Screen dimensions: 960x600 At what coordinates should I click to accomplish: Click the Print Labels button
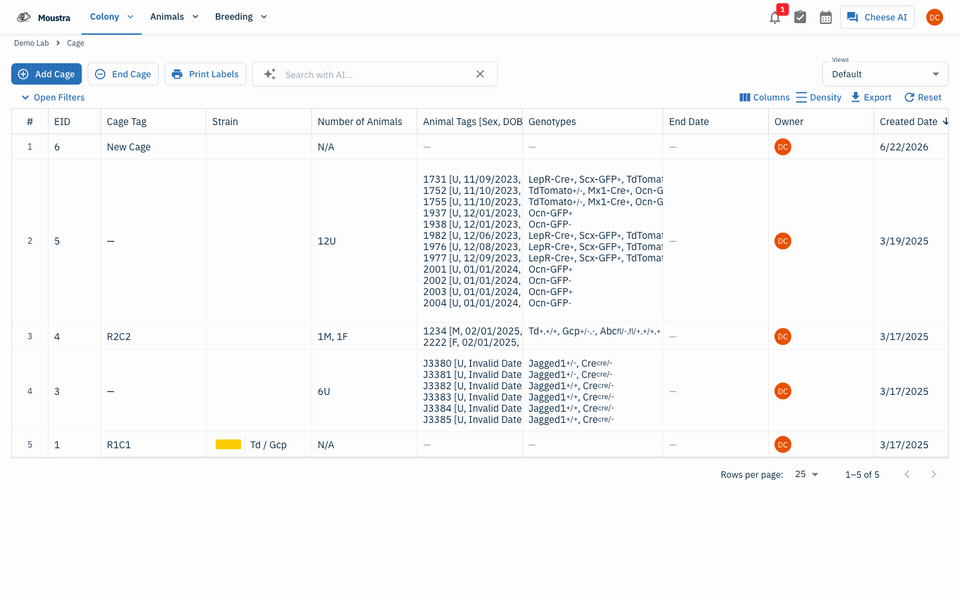pos(205,74)
